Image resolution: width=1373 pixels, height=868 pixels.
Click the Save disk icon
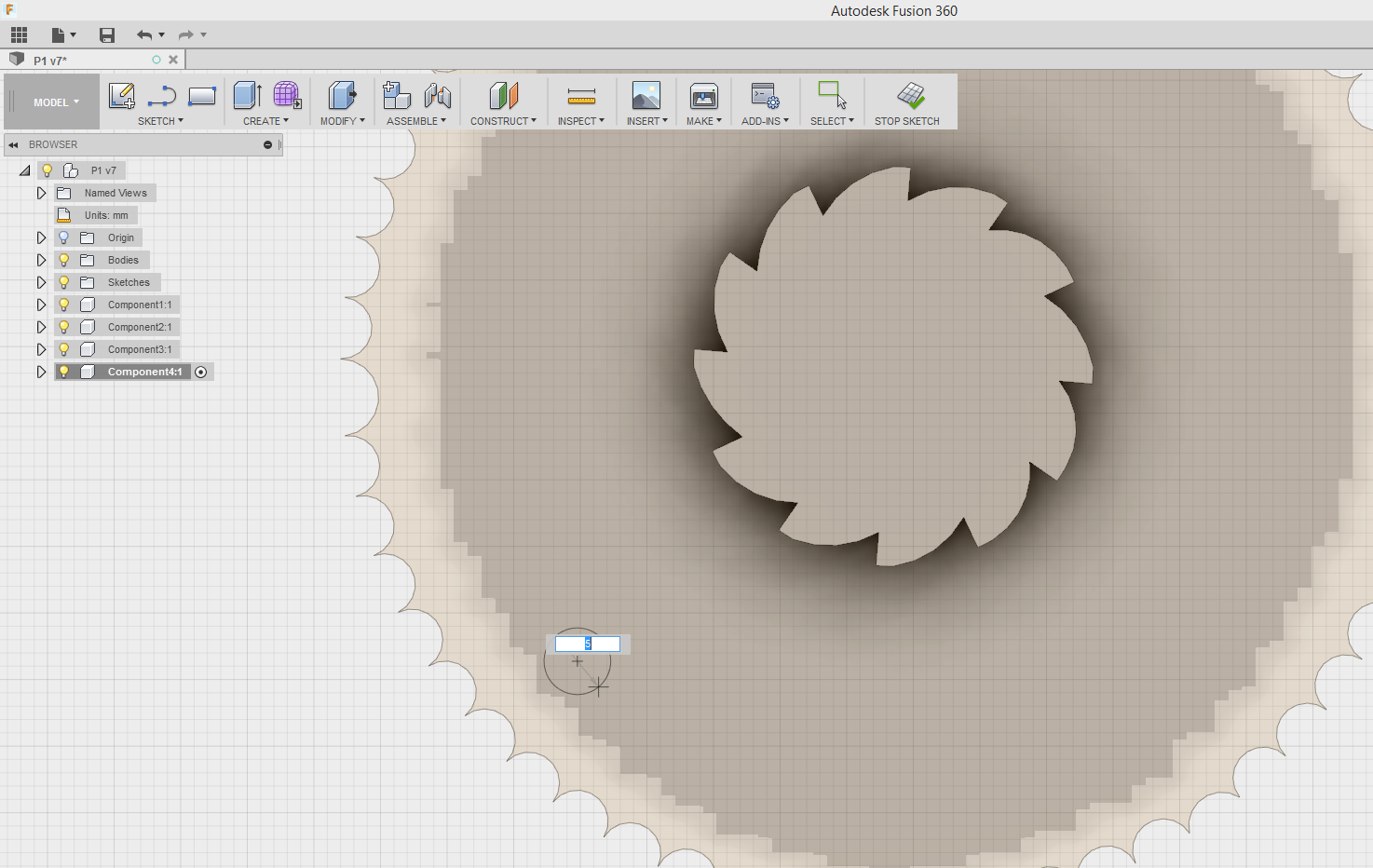click(107, 35)
